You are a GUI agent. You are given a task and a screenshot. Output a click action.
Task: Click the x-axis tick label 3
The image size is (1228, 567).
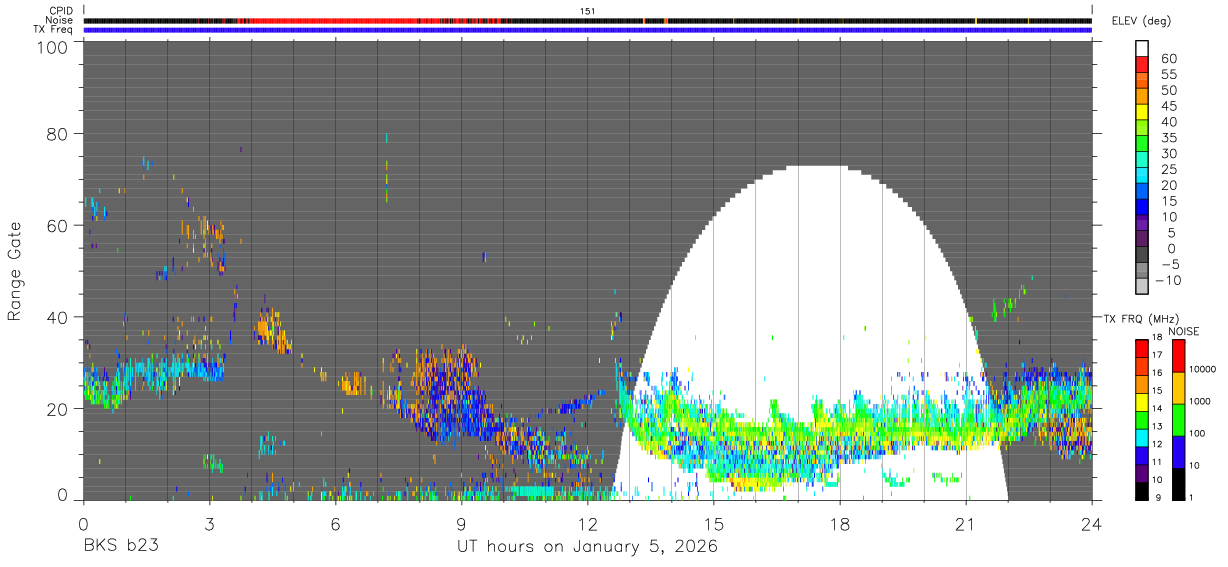(x=209, y=524)
